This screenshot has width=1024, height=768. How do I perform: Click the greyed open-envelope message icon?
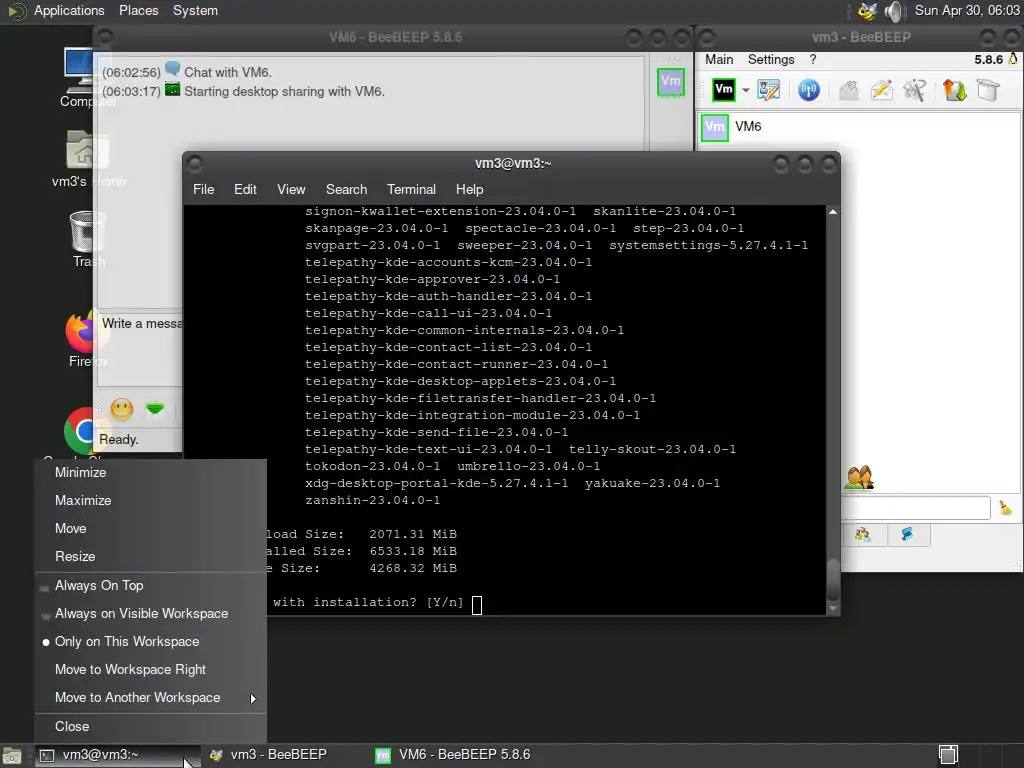[x=848, y=89]
